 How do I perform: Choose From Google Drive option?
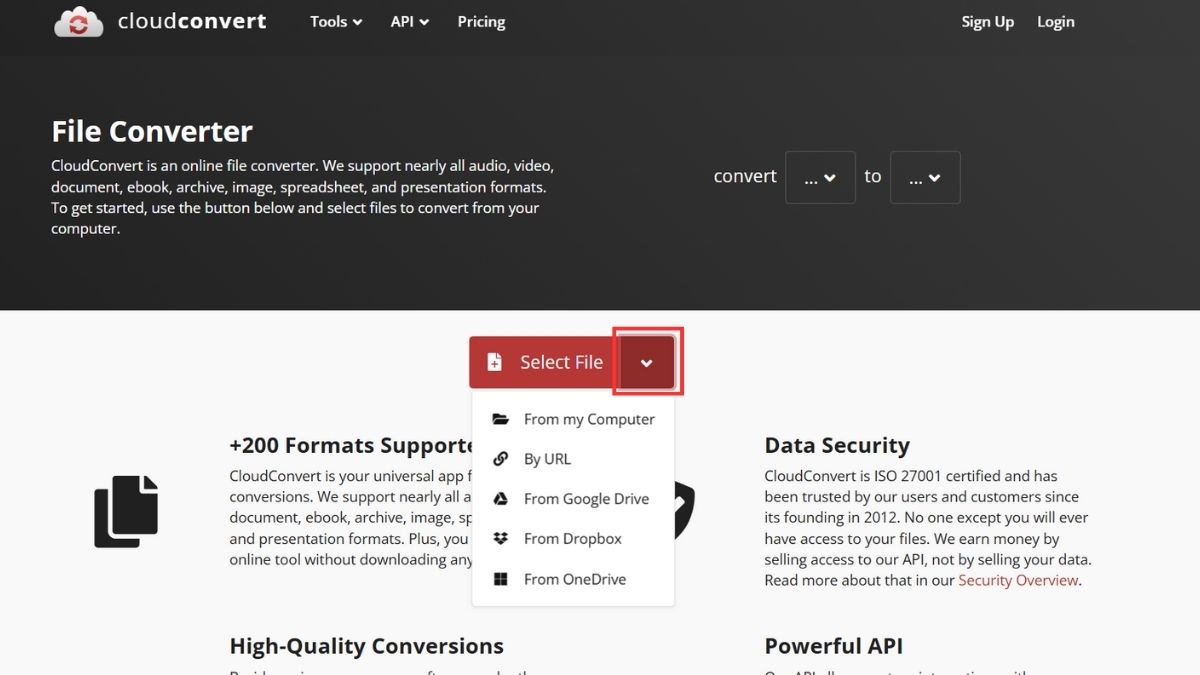pyautogui.click(x=573, y=499)
